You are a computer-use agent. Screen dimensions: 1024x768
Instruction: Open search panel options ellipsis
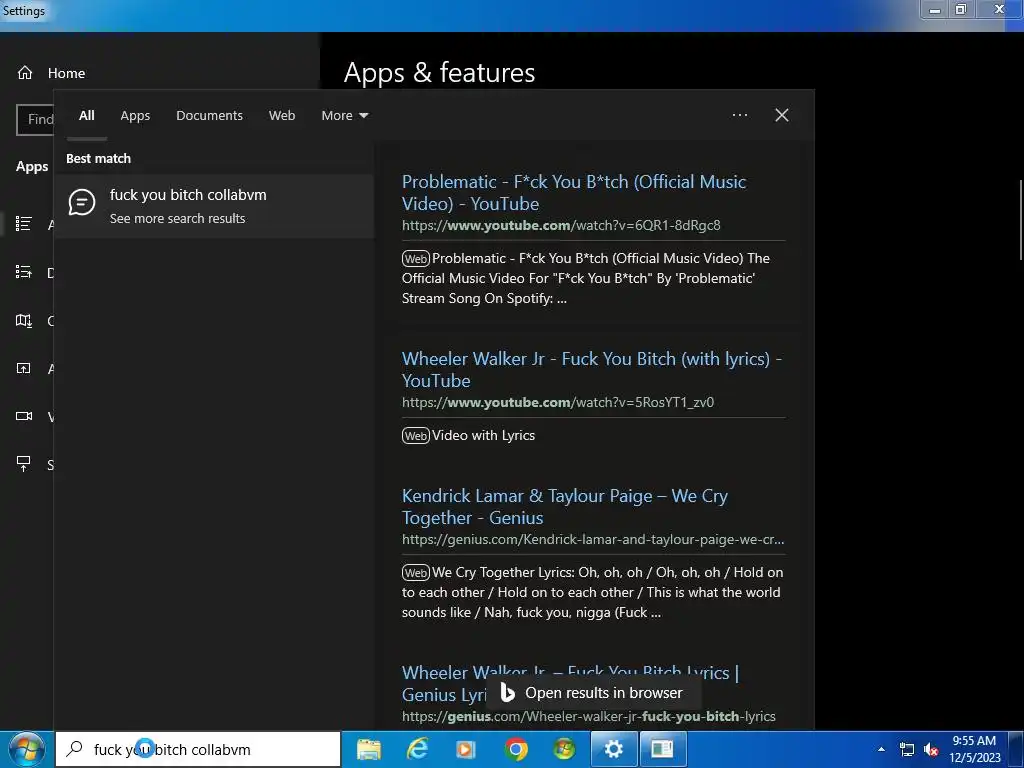pos(739,115)
